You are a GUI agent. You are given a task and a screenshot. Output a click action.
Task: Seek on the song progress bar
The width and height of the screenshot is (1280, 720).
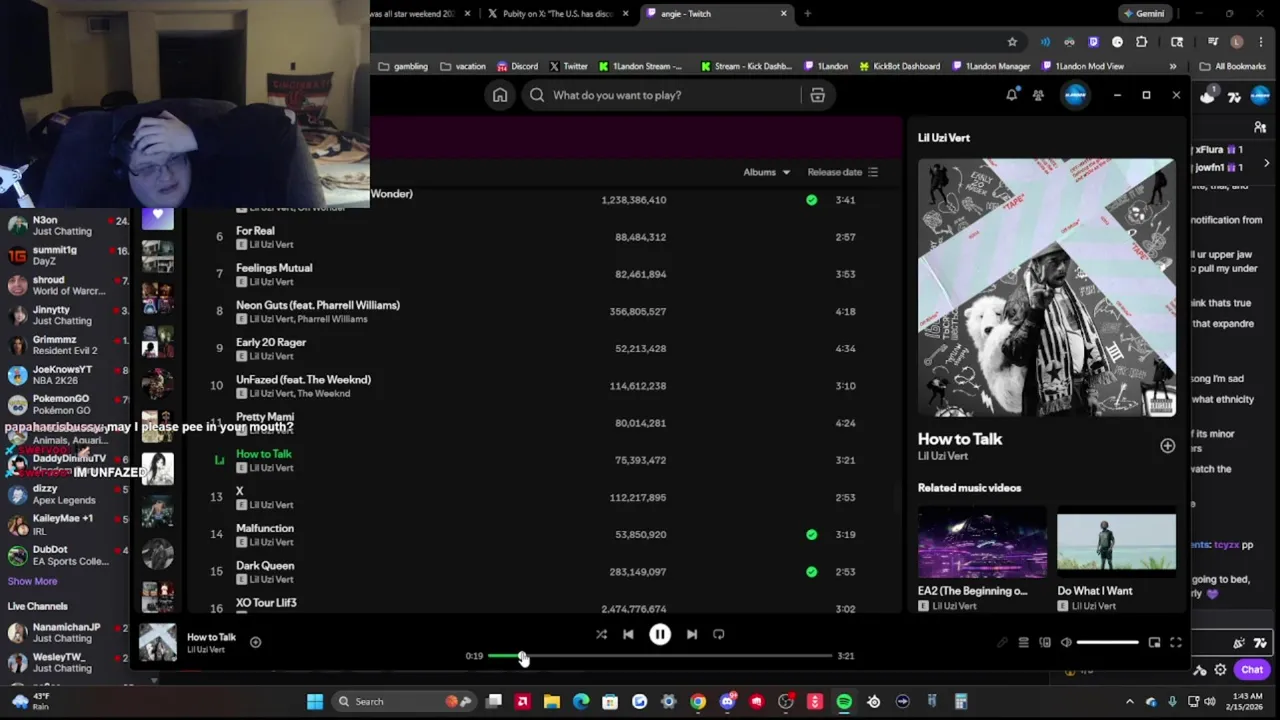coord(660,656)
